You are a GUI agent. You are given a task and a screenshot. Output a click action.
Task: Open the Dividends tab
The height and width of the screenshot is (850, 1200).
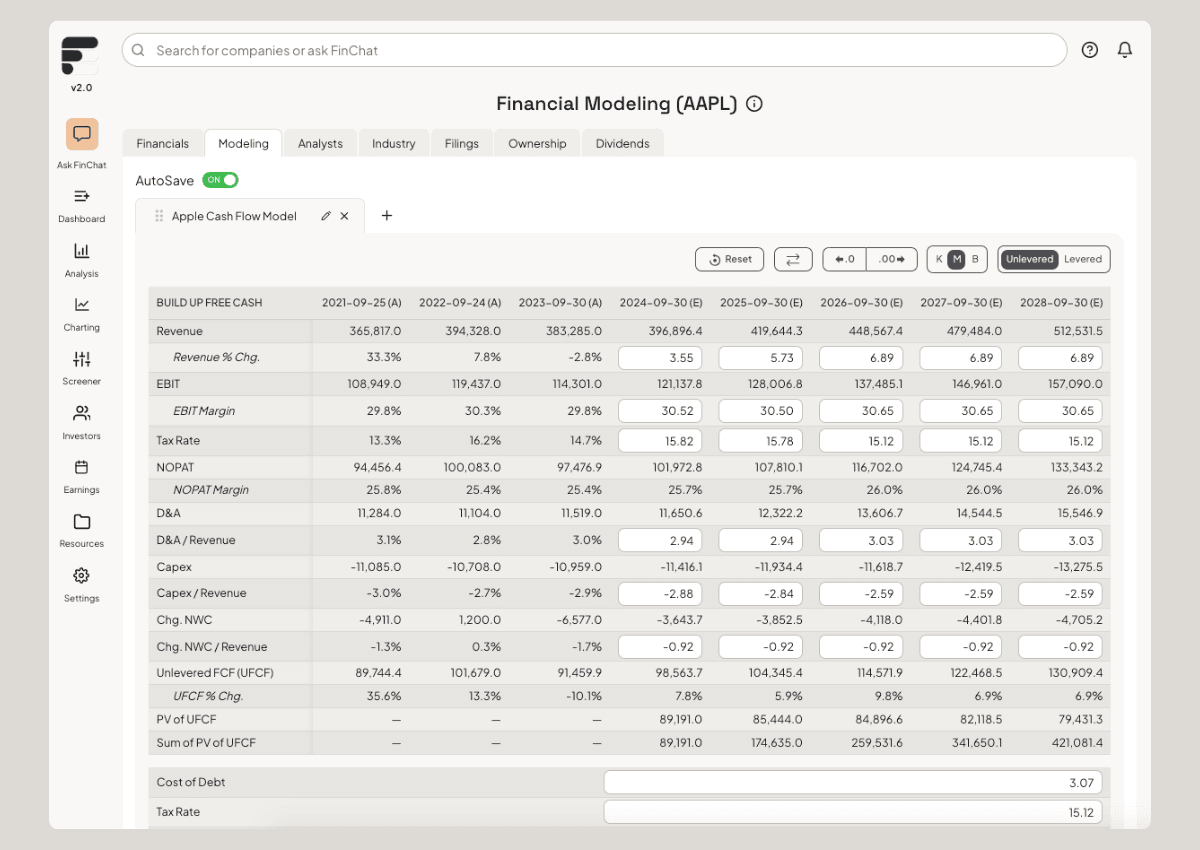point(623,144)
